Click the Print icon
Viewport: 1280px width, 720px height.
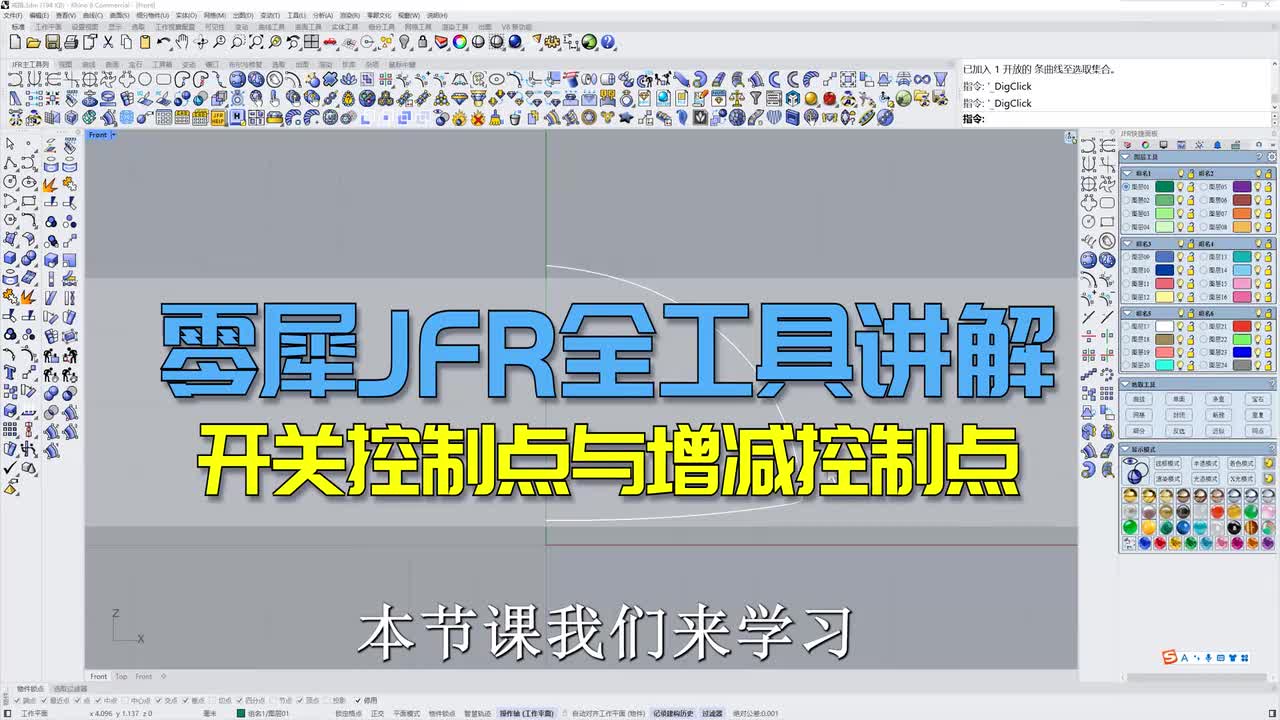71,42
